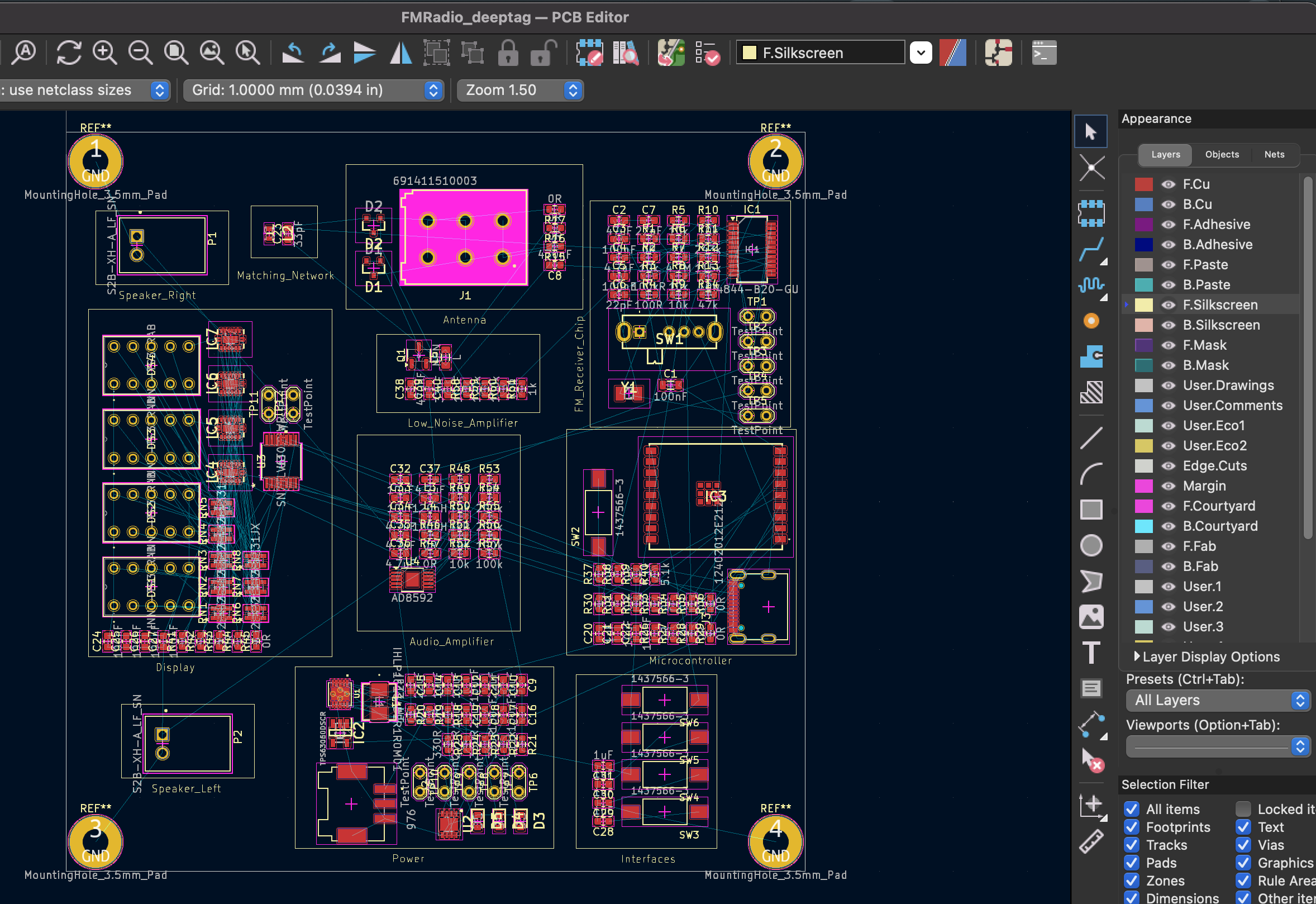Uncheck the Vias checkbox
The image size is (1316, 904).
(1243, 845)
